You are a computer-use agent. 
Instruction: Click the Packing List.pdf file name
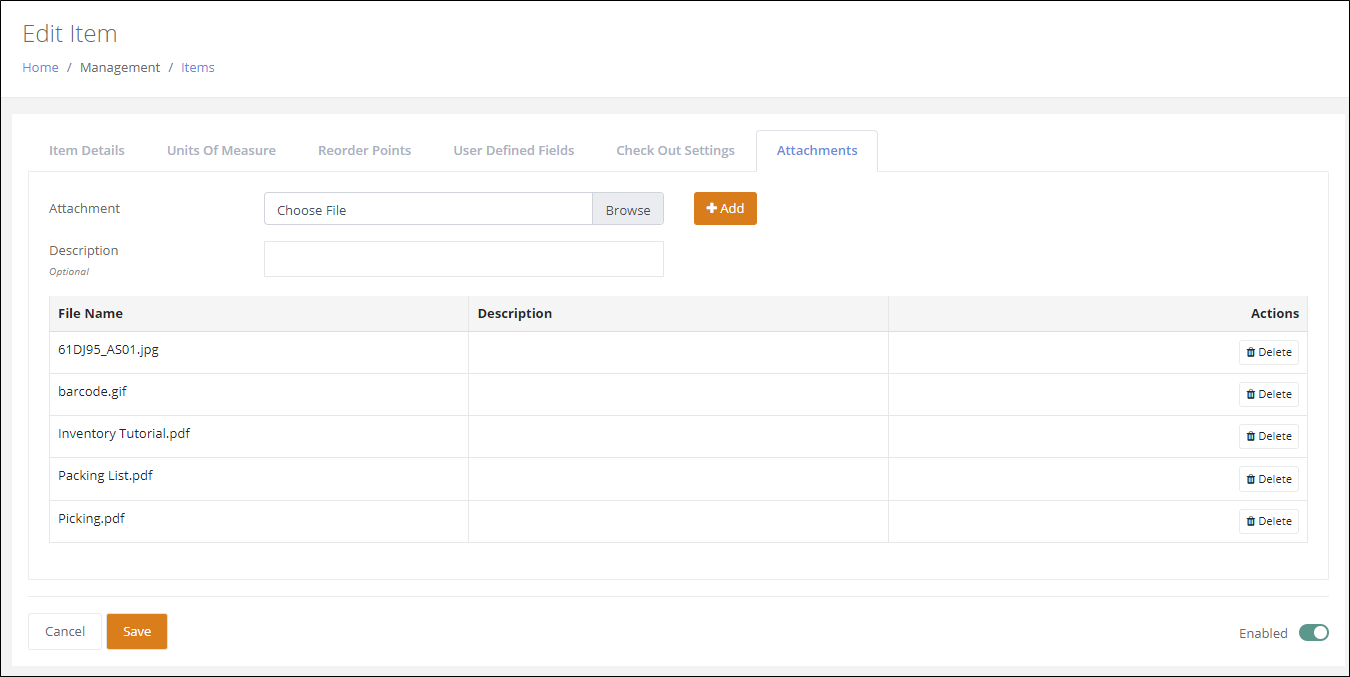point(105,476)
